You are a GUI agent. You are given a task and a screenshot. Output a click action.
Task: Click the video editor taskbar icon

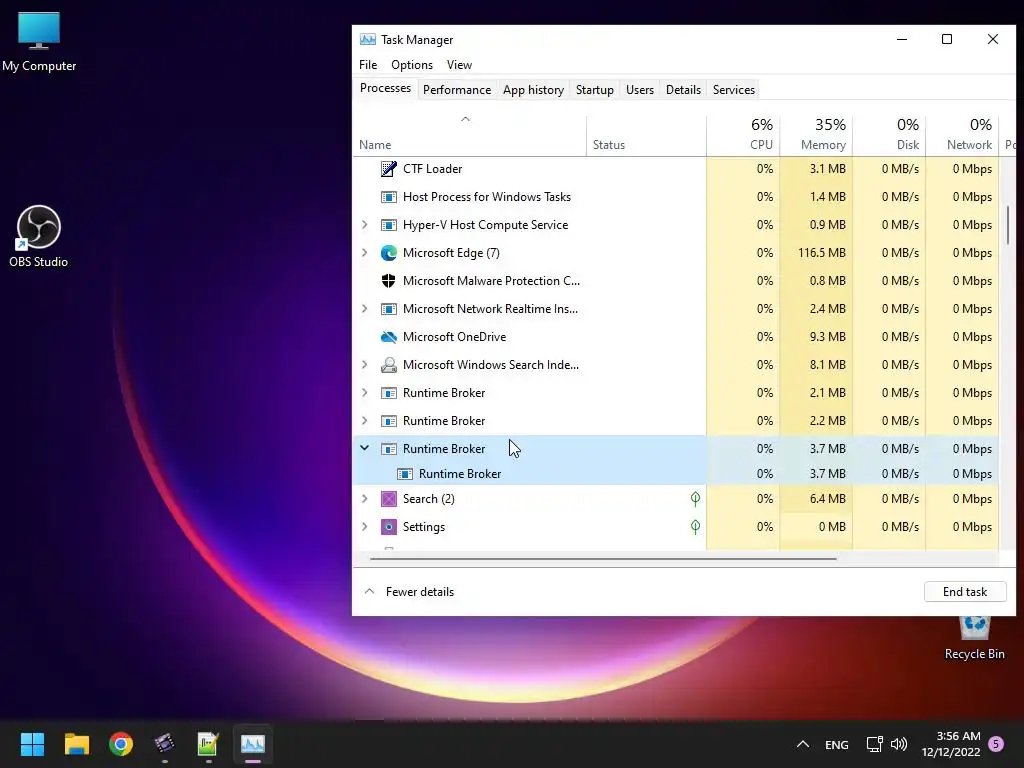tap(165, 744)
